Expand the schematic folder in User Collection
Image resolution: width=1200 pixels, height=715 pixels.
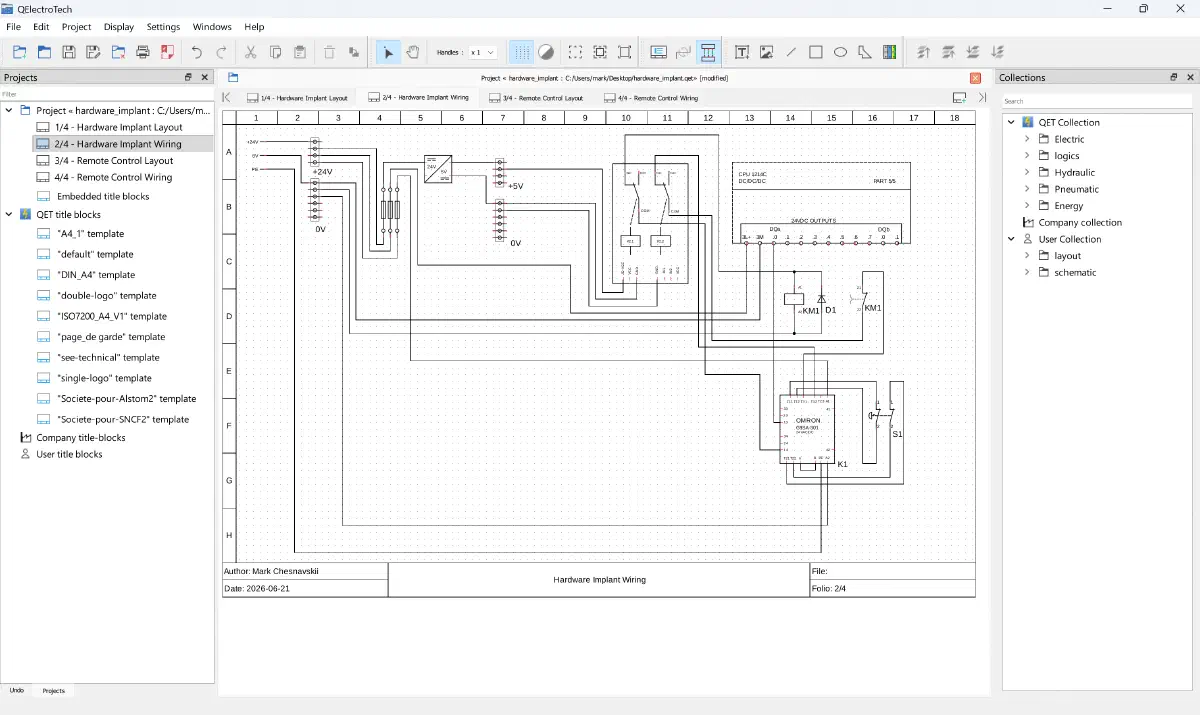click(x=1027, y=272)
